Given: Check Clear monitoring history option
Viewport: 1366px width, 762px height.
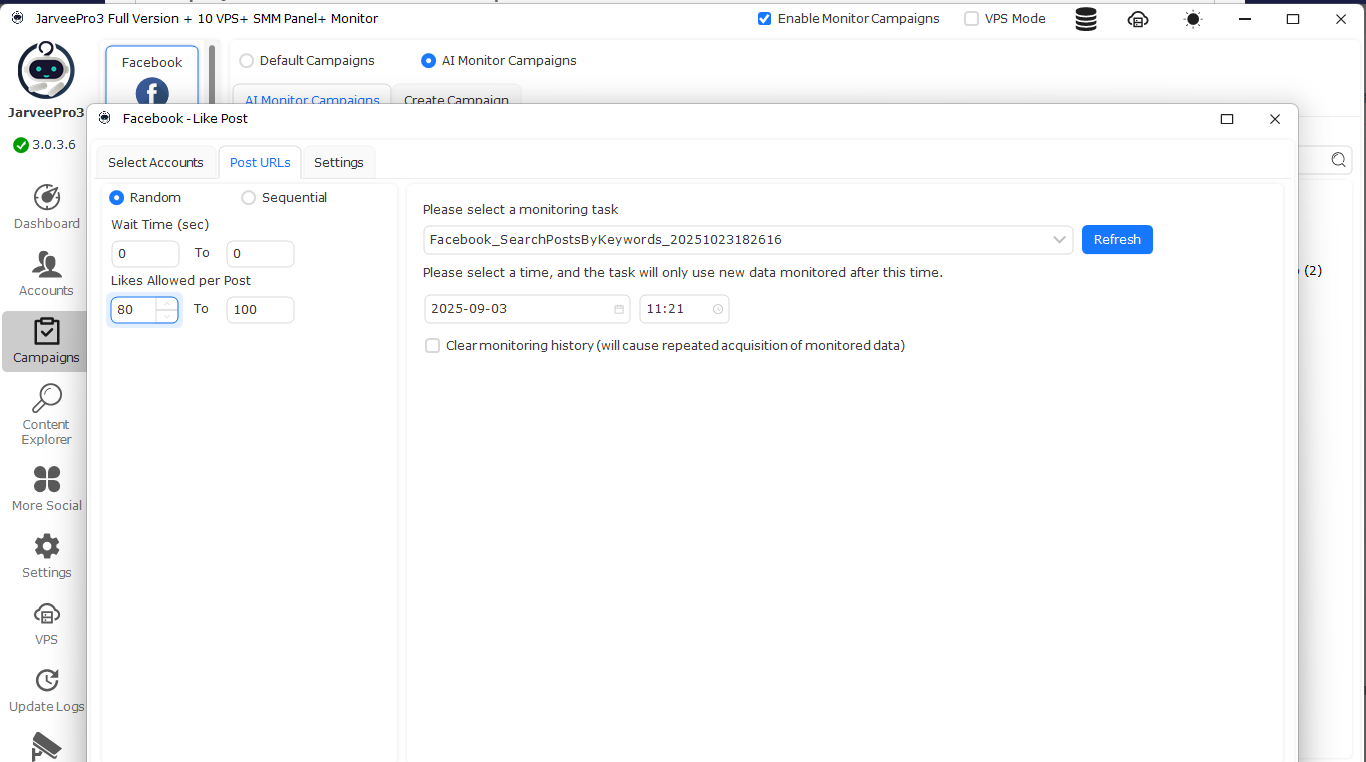Looking at the screenshot, I should pyautogui.click(x=433, y=346).
